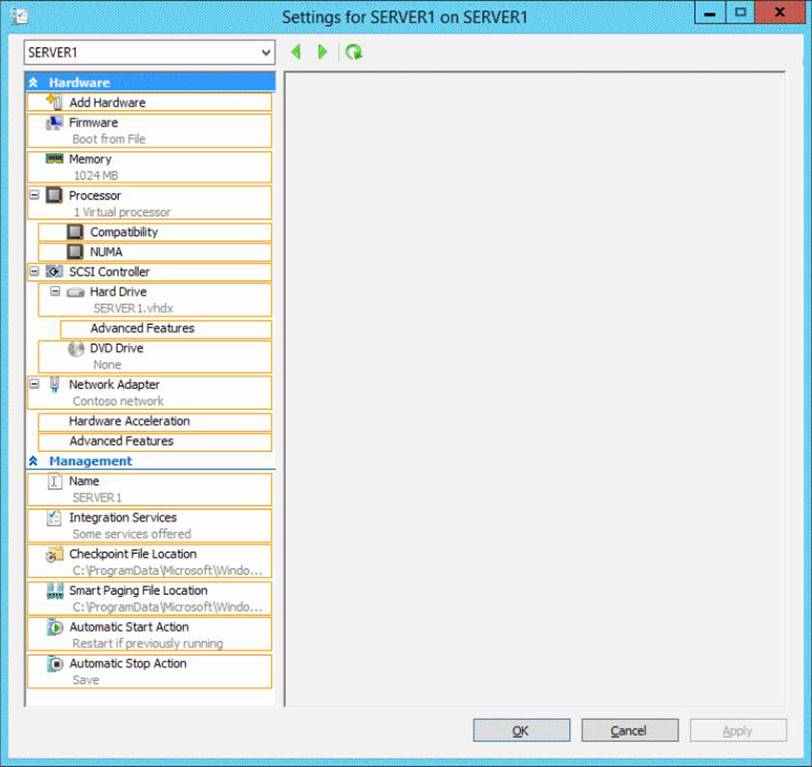The width and height of the screenshot is (812, 767).
Task: Collapse the SCSI Controller node
Action: pos(34,271)
